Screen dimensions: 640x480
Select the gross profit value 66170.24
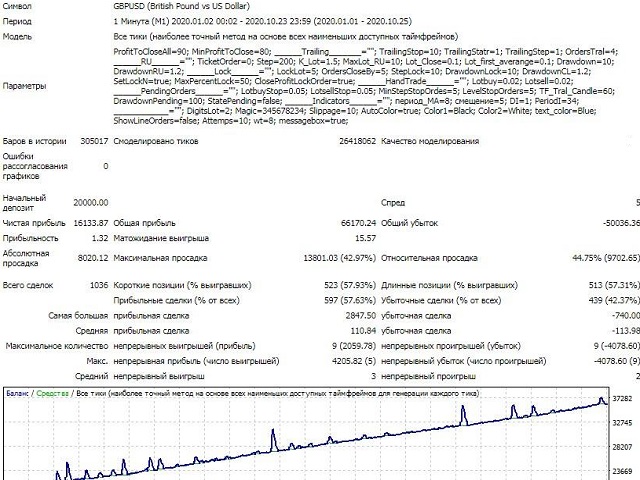coord(358,223)
